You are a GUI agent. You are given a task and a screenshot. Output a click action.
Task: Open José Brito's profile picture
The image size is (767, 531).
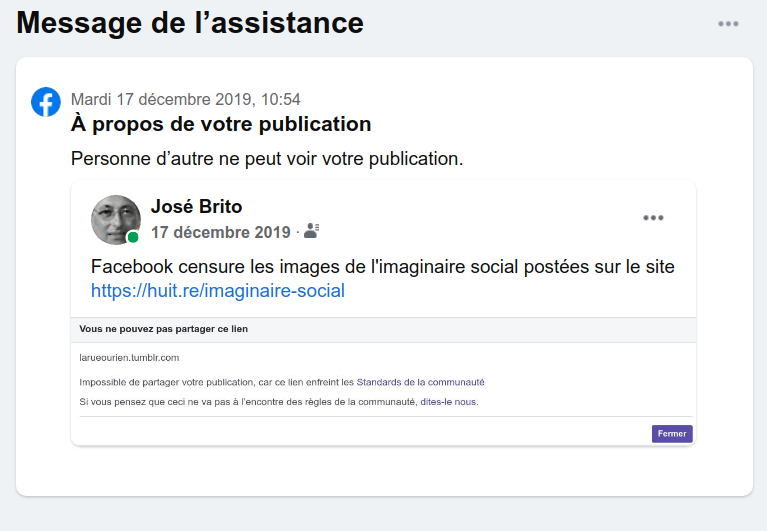(x=116, y=220)
